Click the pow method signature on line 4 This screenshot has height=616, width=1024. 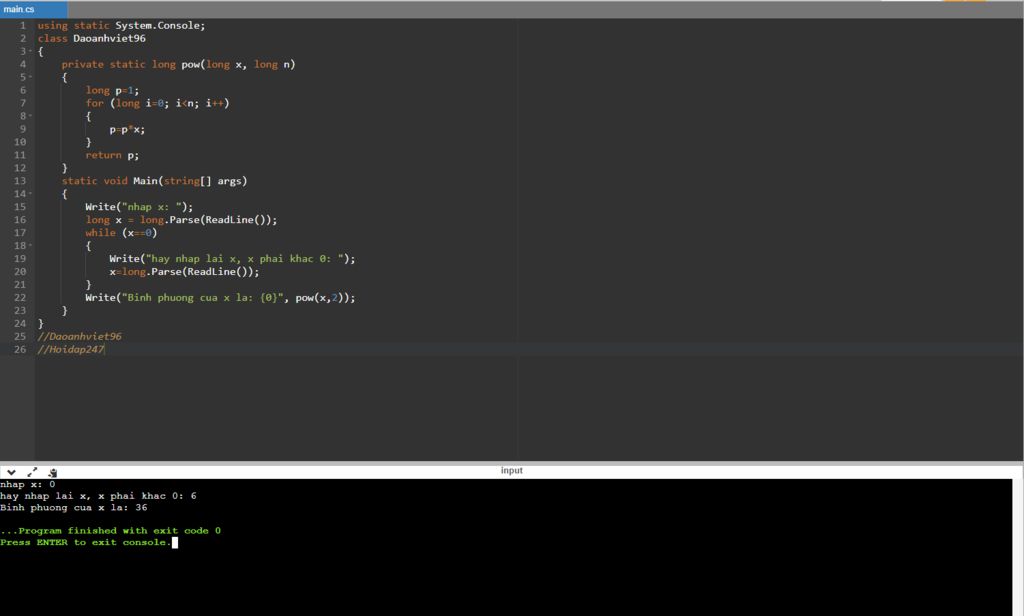pos(178,64)
